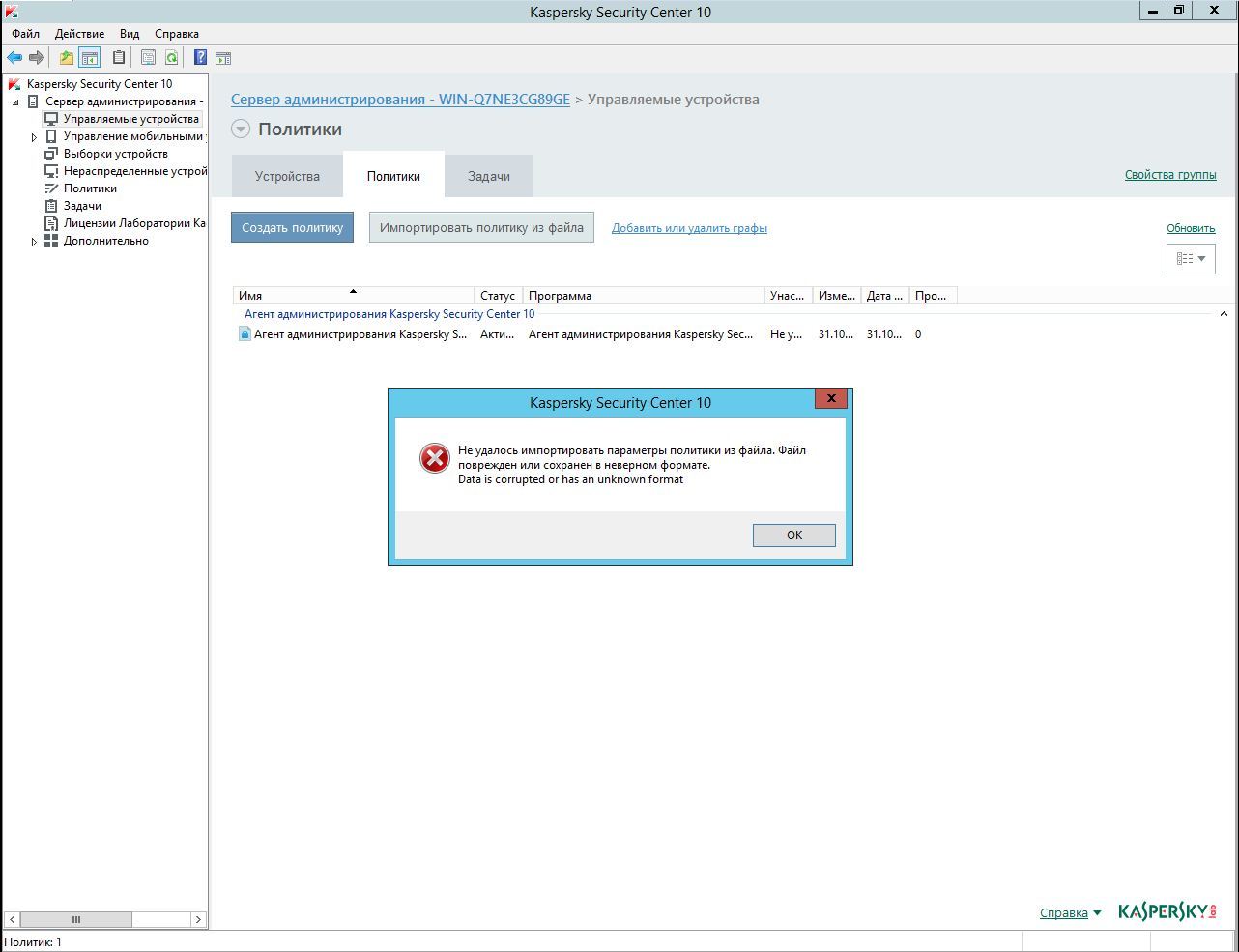This screenshot has width=1239, height=952.
Task: Select the Агент администрирования Kaspersky S... policy row
Action: pos(353,334)
